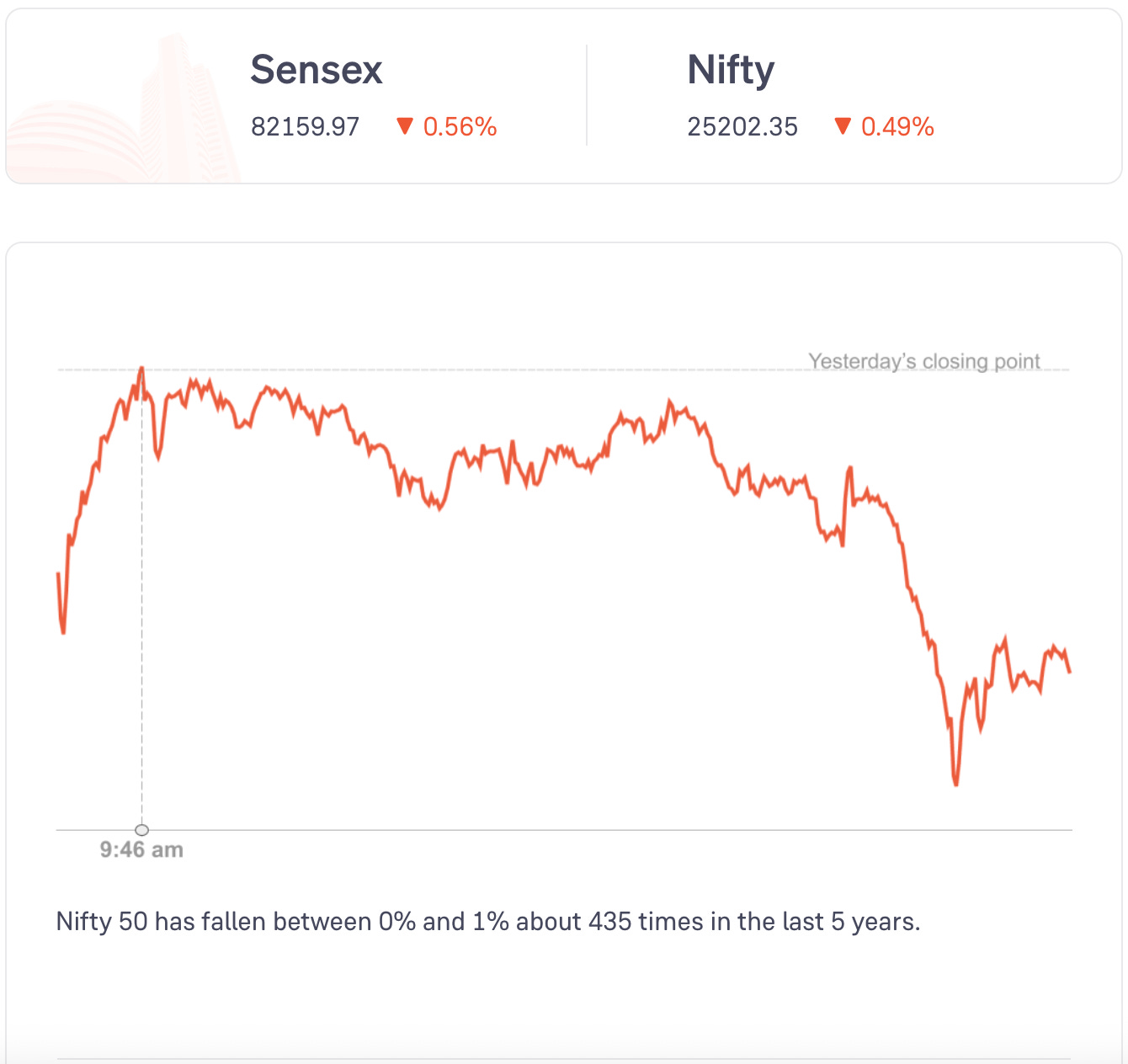Open the Nifty heading
The width and height of the screenshot is (1128, 1064).
(x=731, y=70)
